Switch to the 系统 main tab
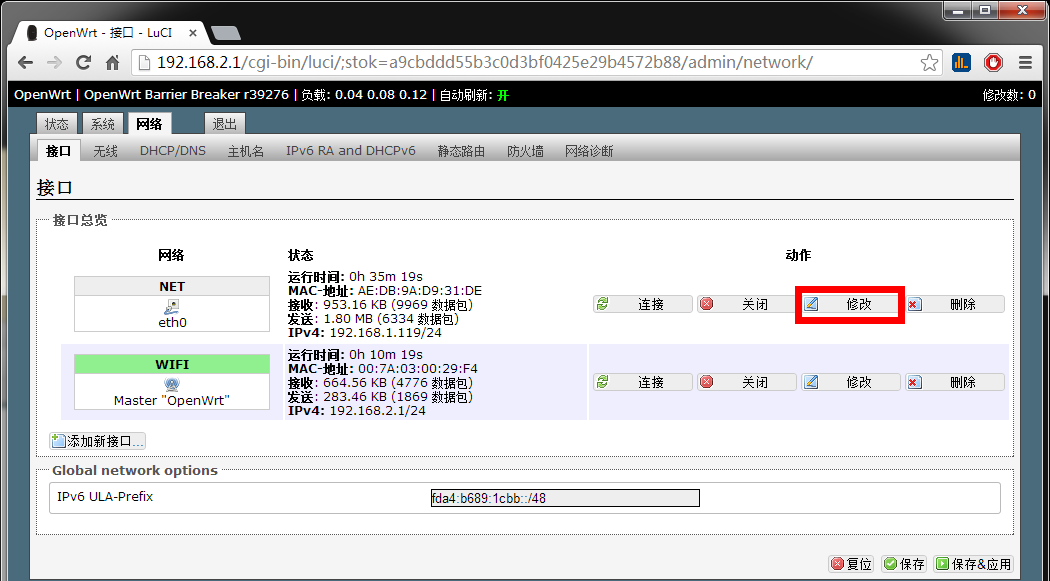 pos(103,124)
